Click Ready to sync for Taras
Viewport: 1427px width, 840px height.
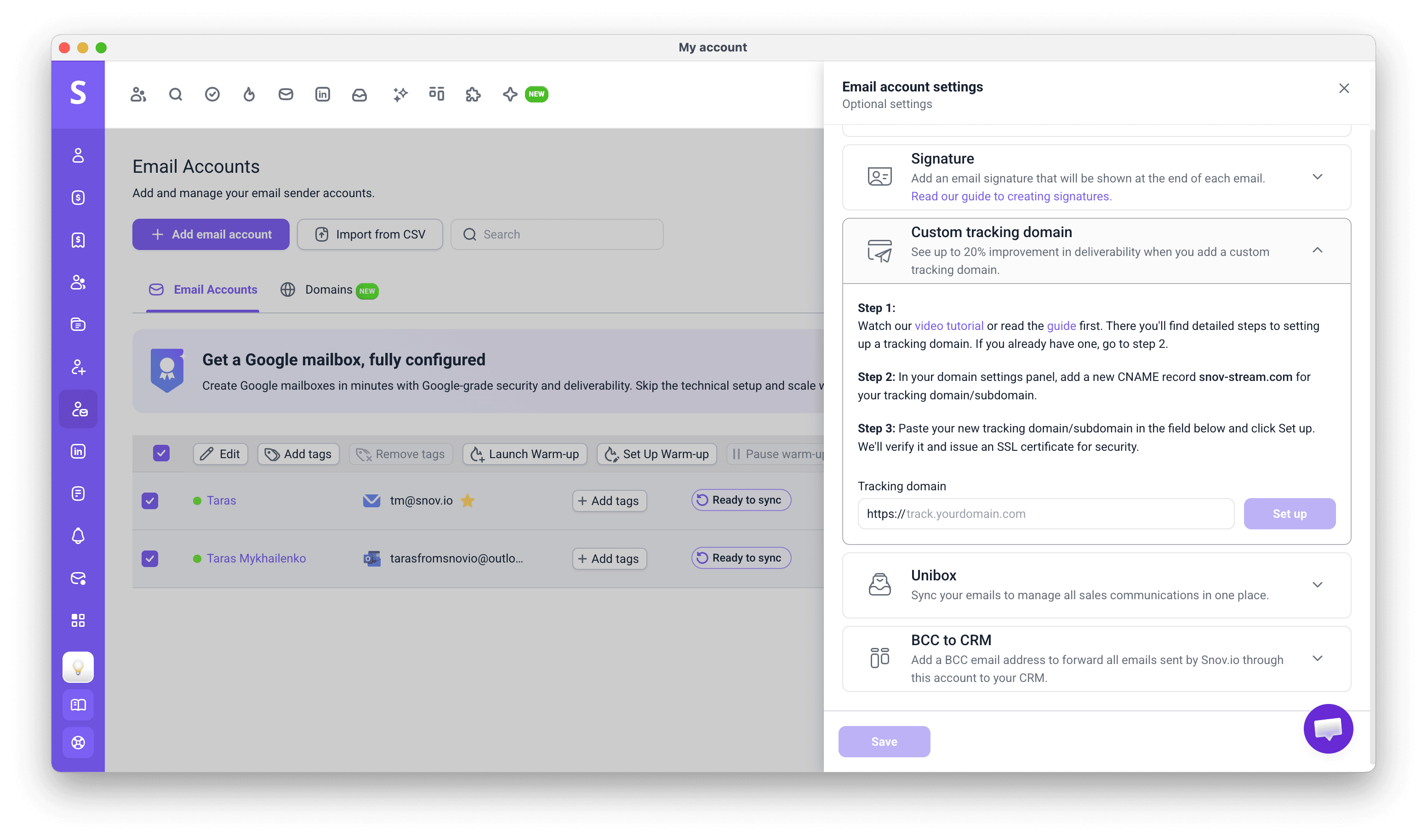[741, 500]
